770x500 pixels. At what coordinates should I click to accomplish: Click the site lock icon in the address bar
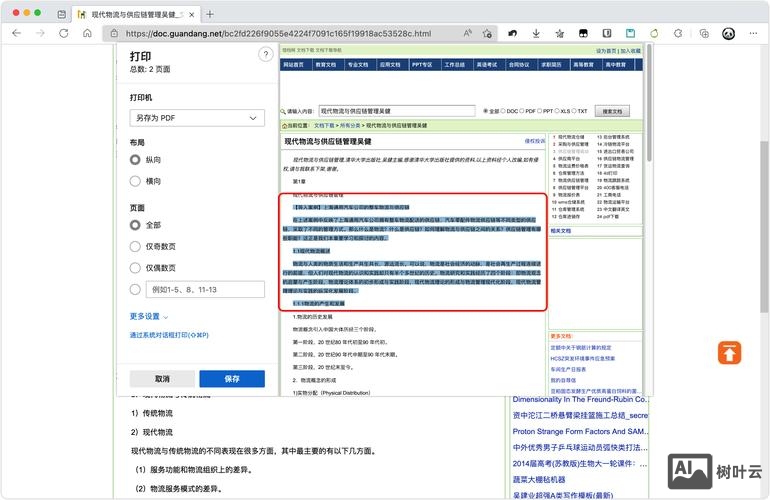click(114, 33)
